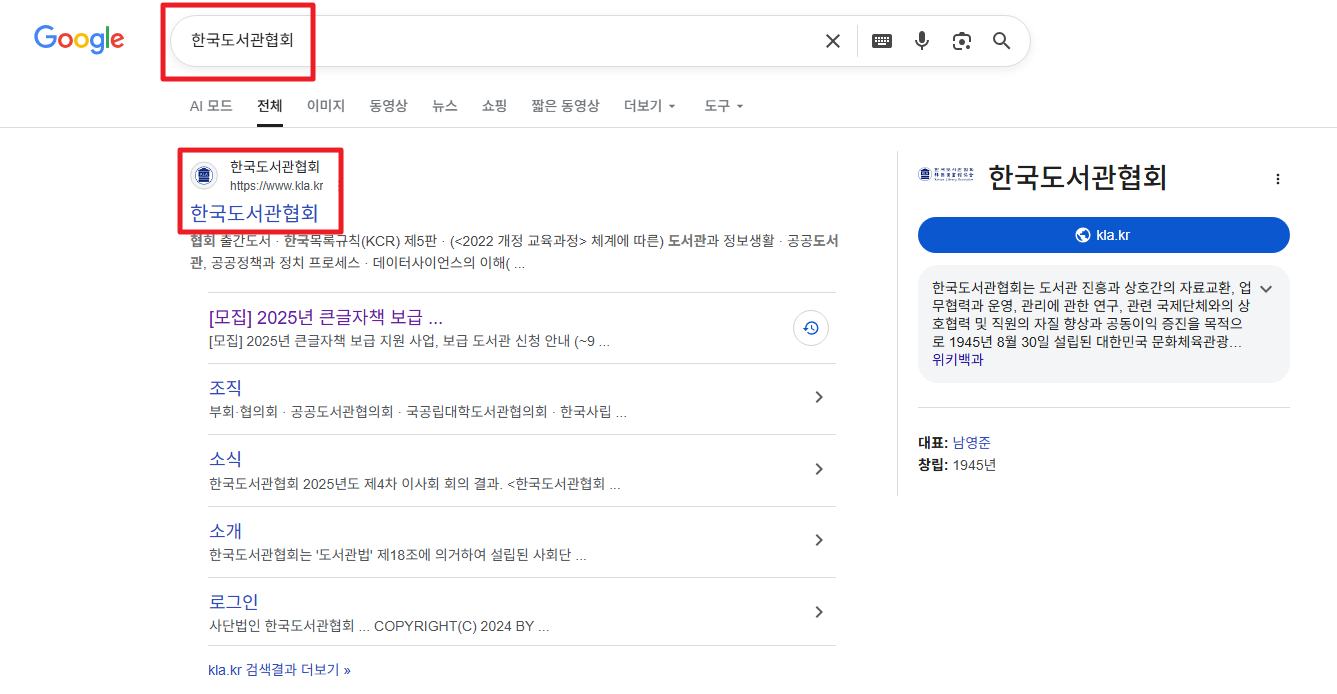Click inside the search input field
Screen dimensions: 1337x694
450,40
